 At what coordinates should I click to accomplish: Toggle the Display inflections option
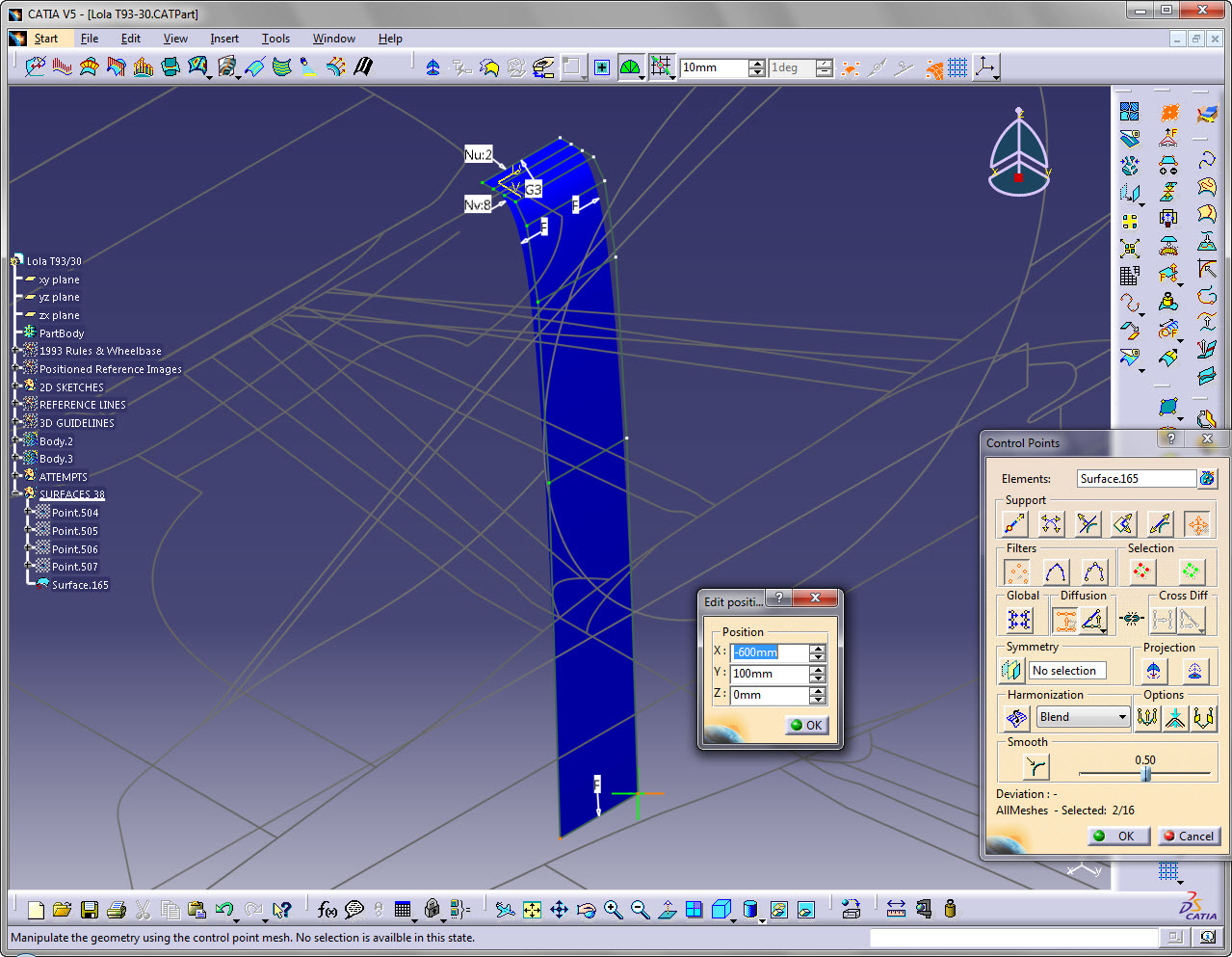pyautogui.click(x=1147, y=717)
